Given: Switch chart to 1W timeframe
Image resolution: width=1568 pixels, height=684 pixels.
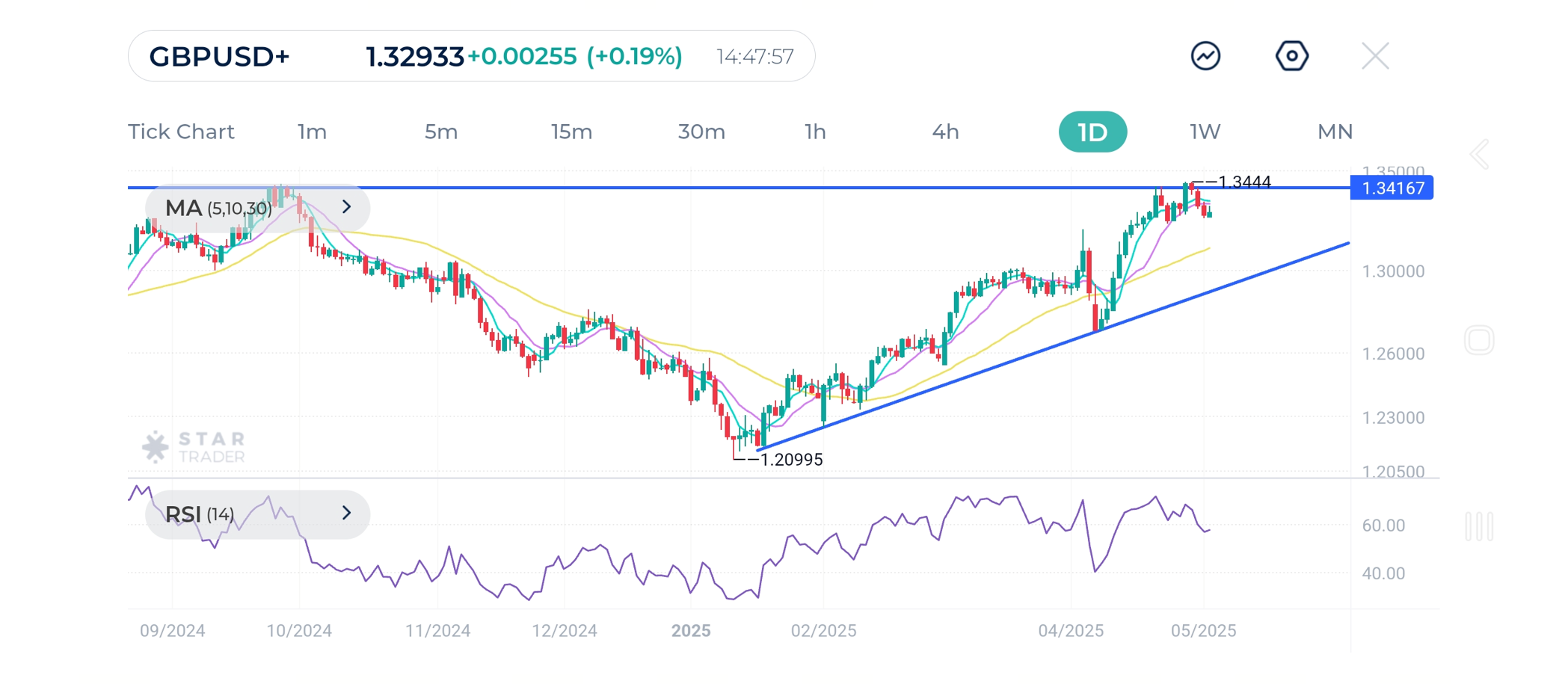Looking at the screenshot, I should tap(1205, 132).
